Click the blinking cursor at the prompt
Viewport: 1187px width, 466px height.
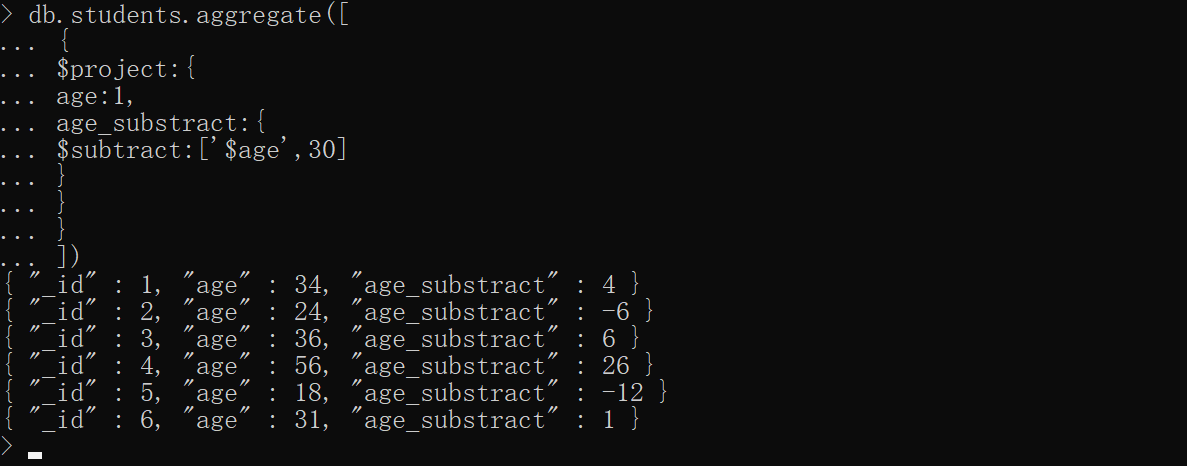point(35,455)
